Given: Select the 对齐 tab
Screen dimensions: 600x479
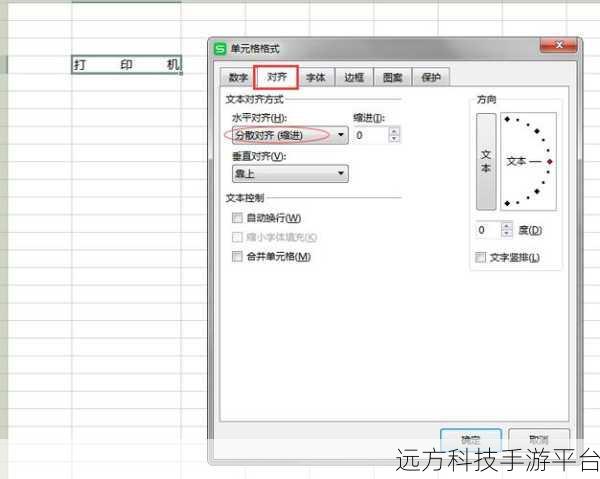Looking at the screenshot, I should coord(276,77).
